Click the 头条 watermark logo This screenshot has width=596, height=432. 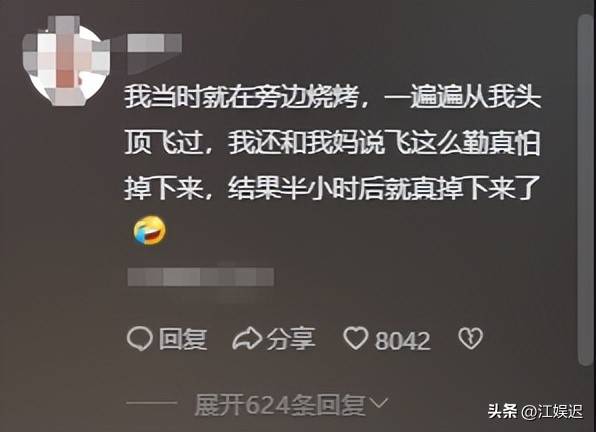(x=503, y=411)
